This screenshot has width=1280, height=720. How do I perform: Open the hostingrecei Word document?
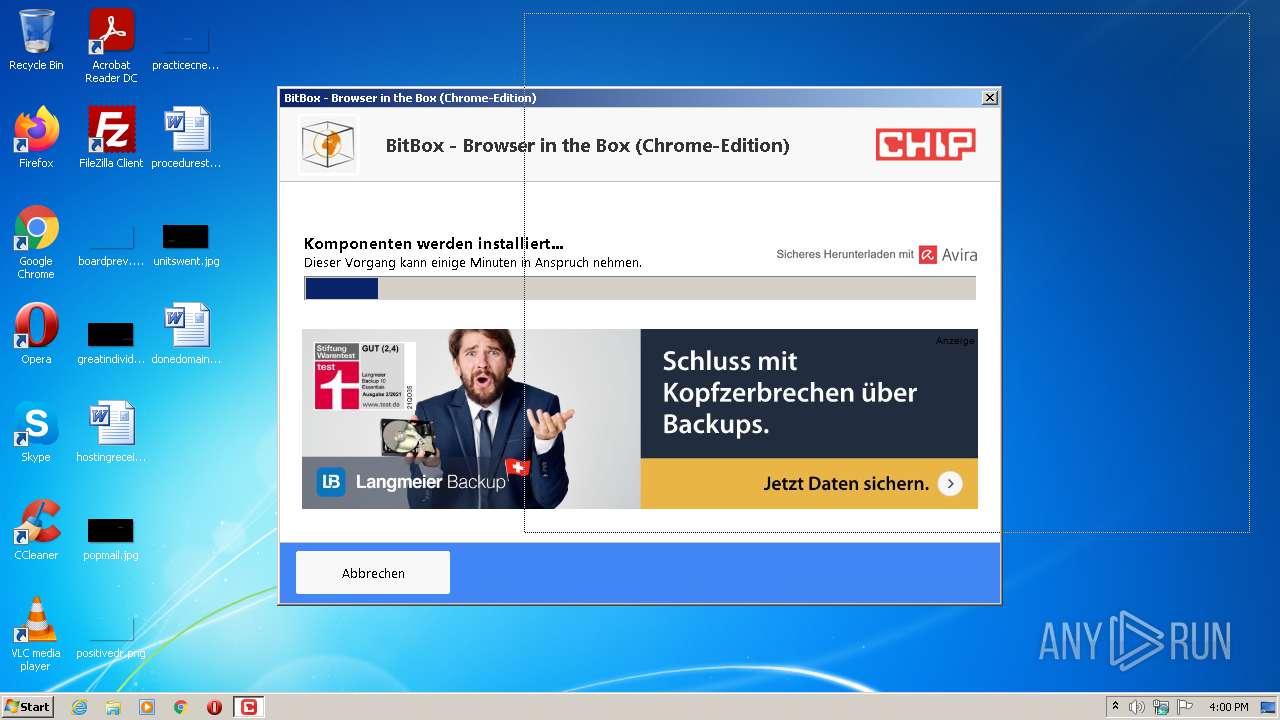click(x=111, y=432)
